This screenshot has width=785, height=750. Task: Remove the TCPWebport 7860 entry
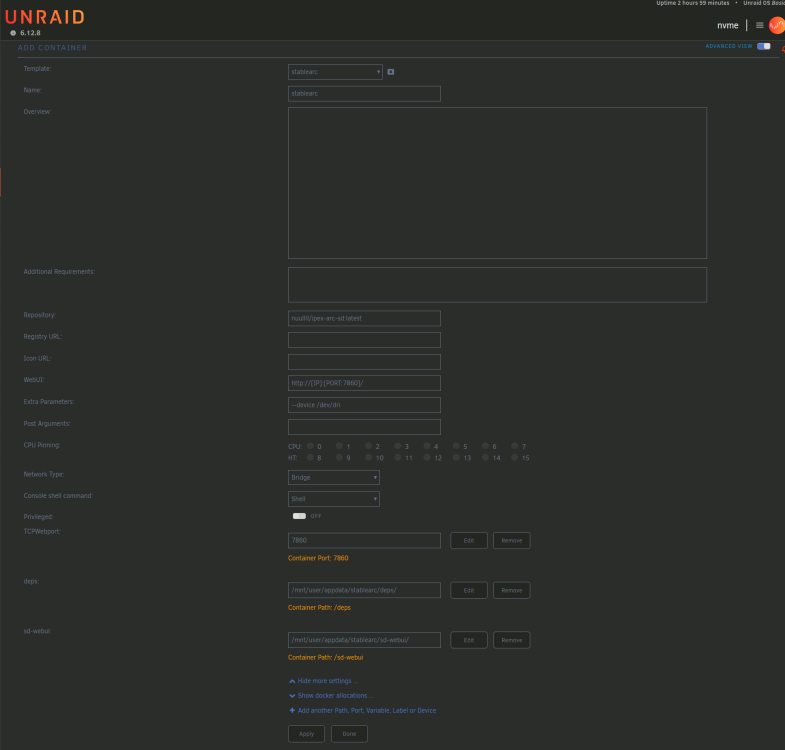tap(512, 540)
